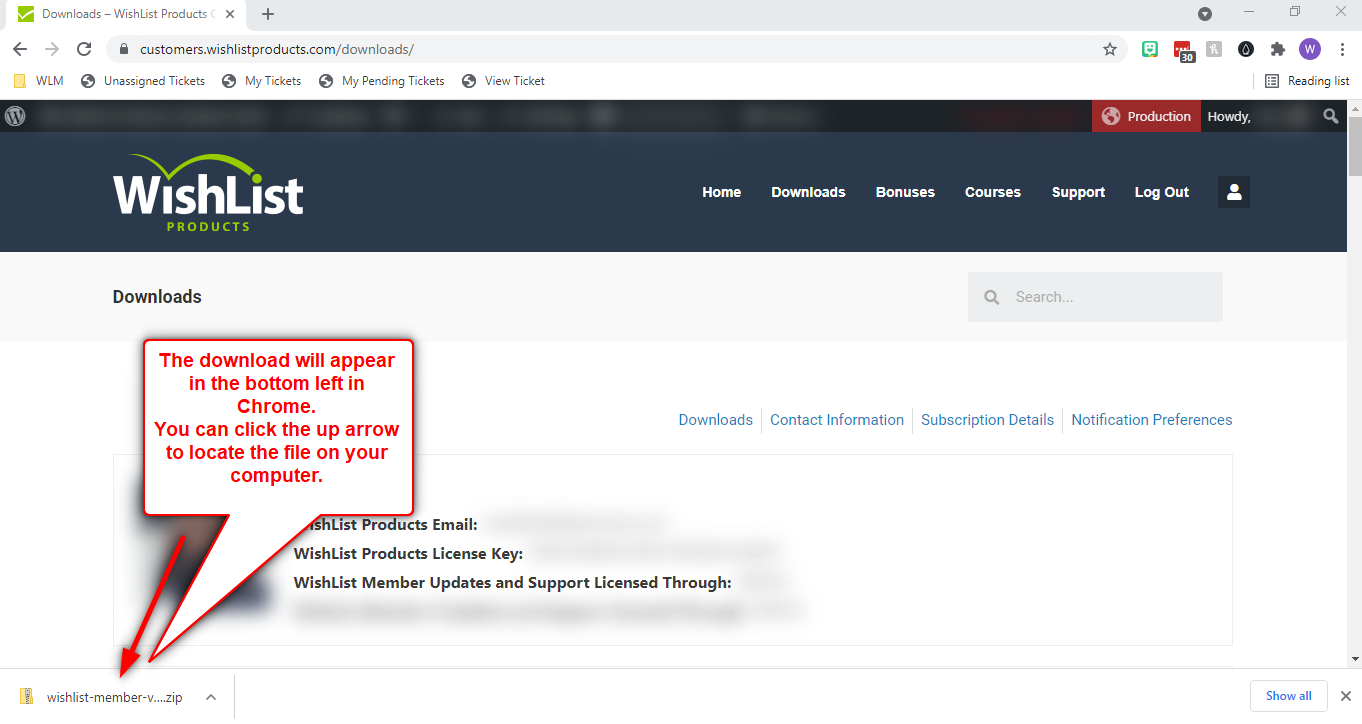Click the Notification Preferences link

click(1151, 420)
